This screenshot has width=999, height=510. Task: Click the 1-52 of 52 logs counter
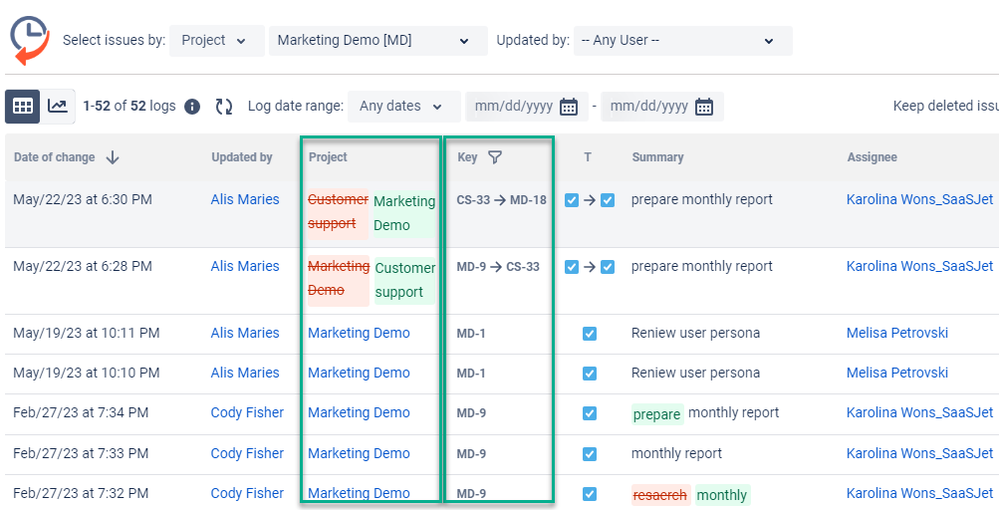click(x=129, y=106)
